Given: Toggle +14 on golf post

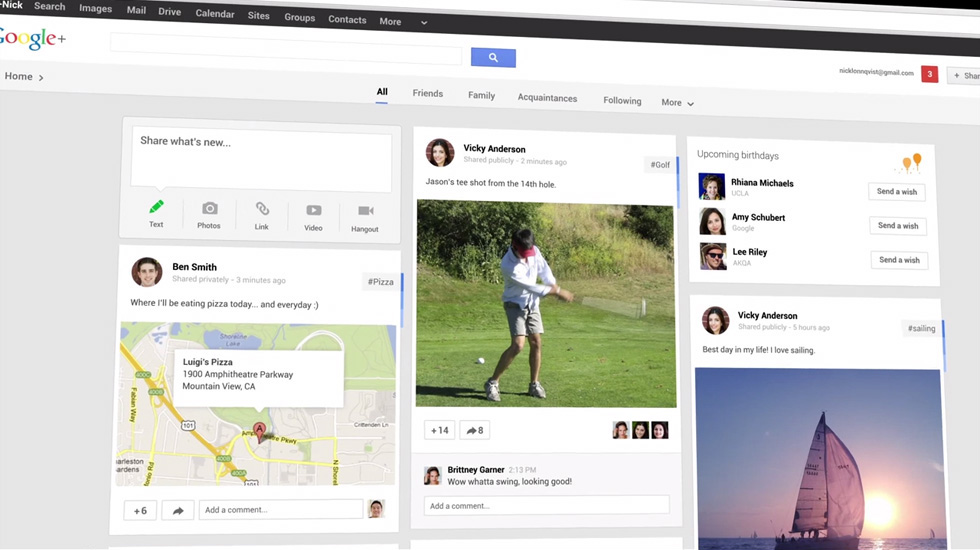Looking at the screenshot, I should pyautogui.click(x=439, y=430).
